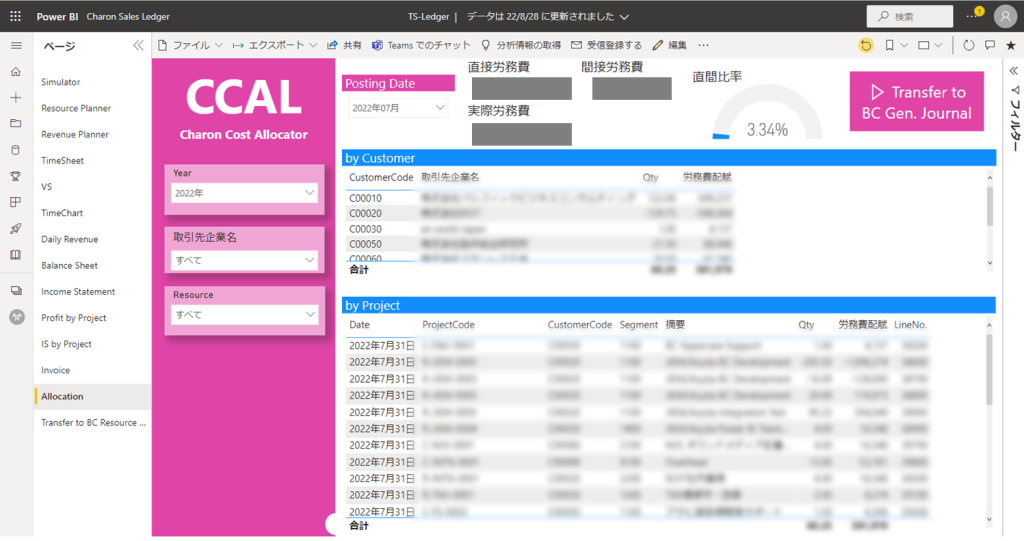This screenshot has width=1024, height=541.
Task: Click the view layout rectangle icon
Action: tap(923, 45)
